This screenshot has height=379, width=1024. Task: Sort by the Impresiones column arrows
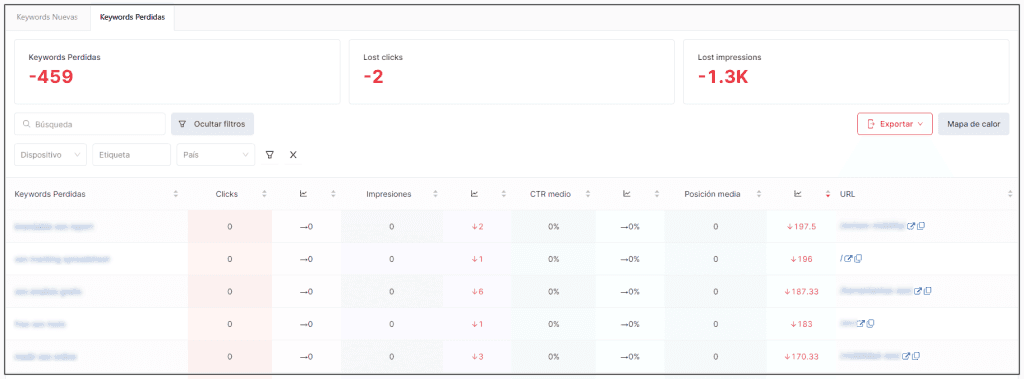pos(436,194)
